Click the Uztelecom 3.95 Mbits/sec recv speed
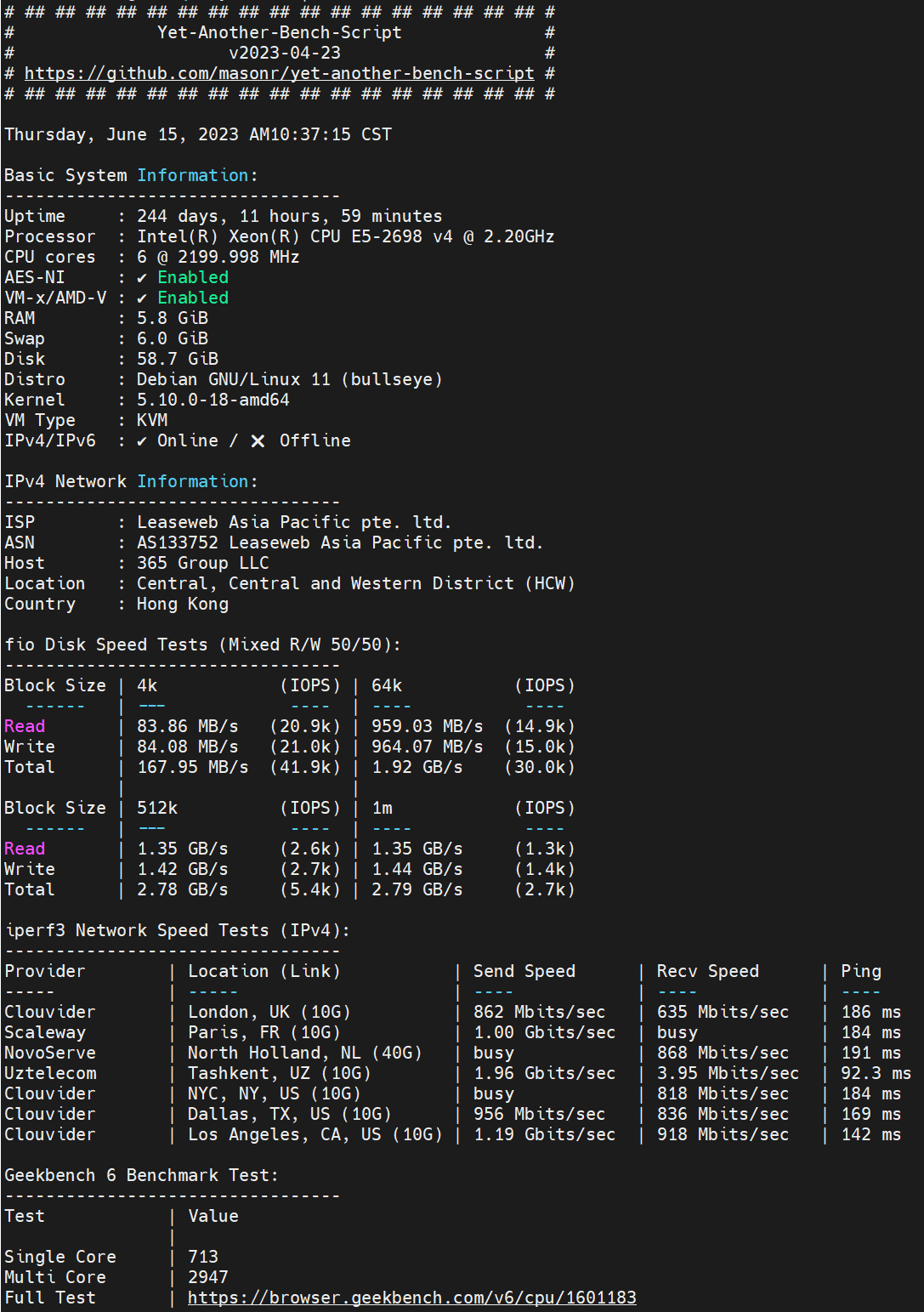Image resolution: width=924 pixels, height=1312 pixels. [x=728, y=1073]
